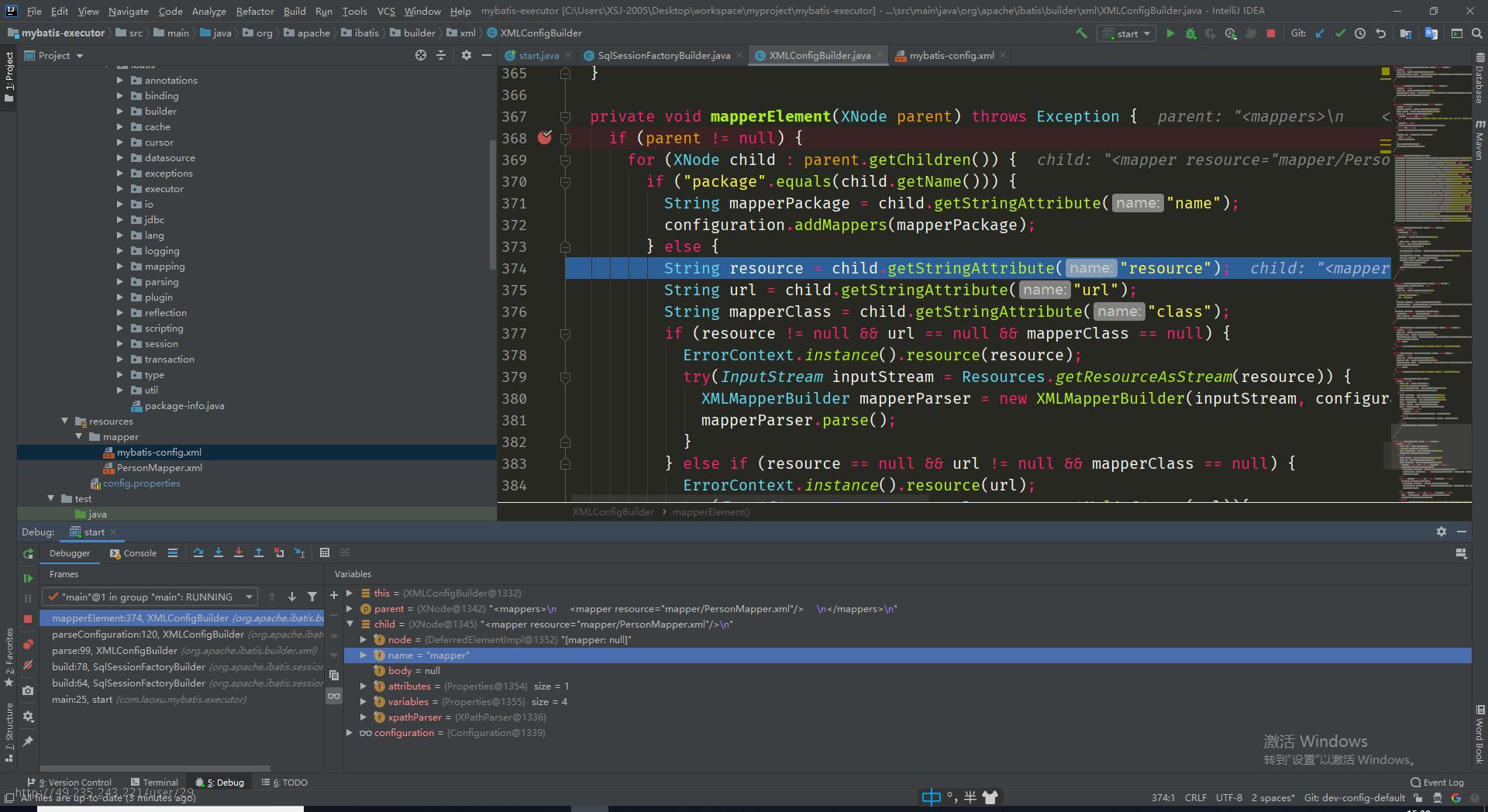Pin the debug tab
The image size is (1488, 812).
pos(28,741)
